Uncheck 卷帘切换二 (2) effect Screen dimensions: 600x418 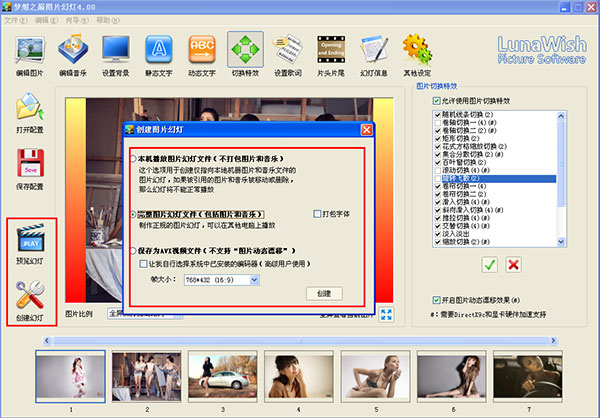click(438, 194)
